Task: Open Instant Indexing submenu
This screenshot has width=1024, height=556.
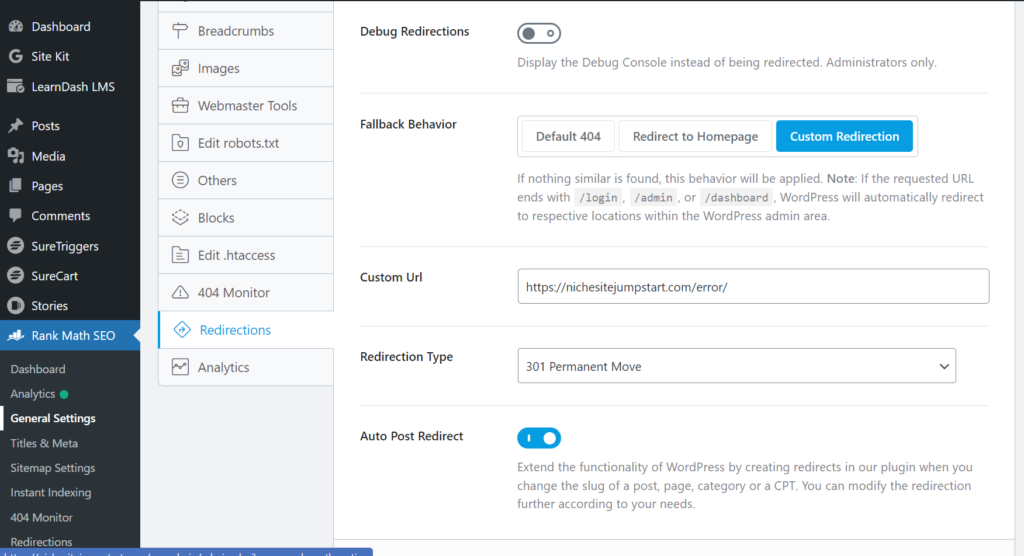Action: pyautogui.click(x=50, y=493)
